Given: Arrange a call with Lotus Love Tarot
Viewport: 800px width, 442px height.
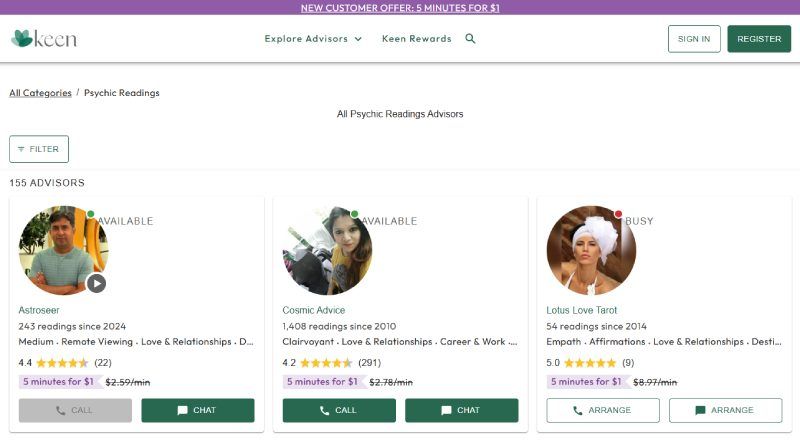Looking at the screenshot, I should coord(603,410).
